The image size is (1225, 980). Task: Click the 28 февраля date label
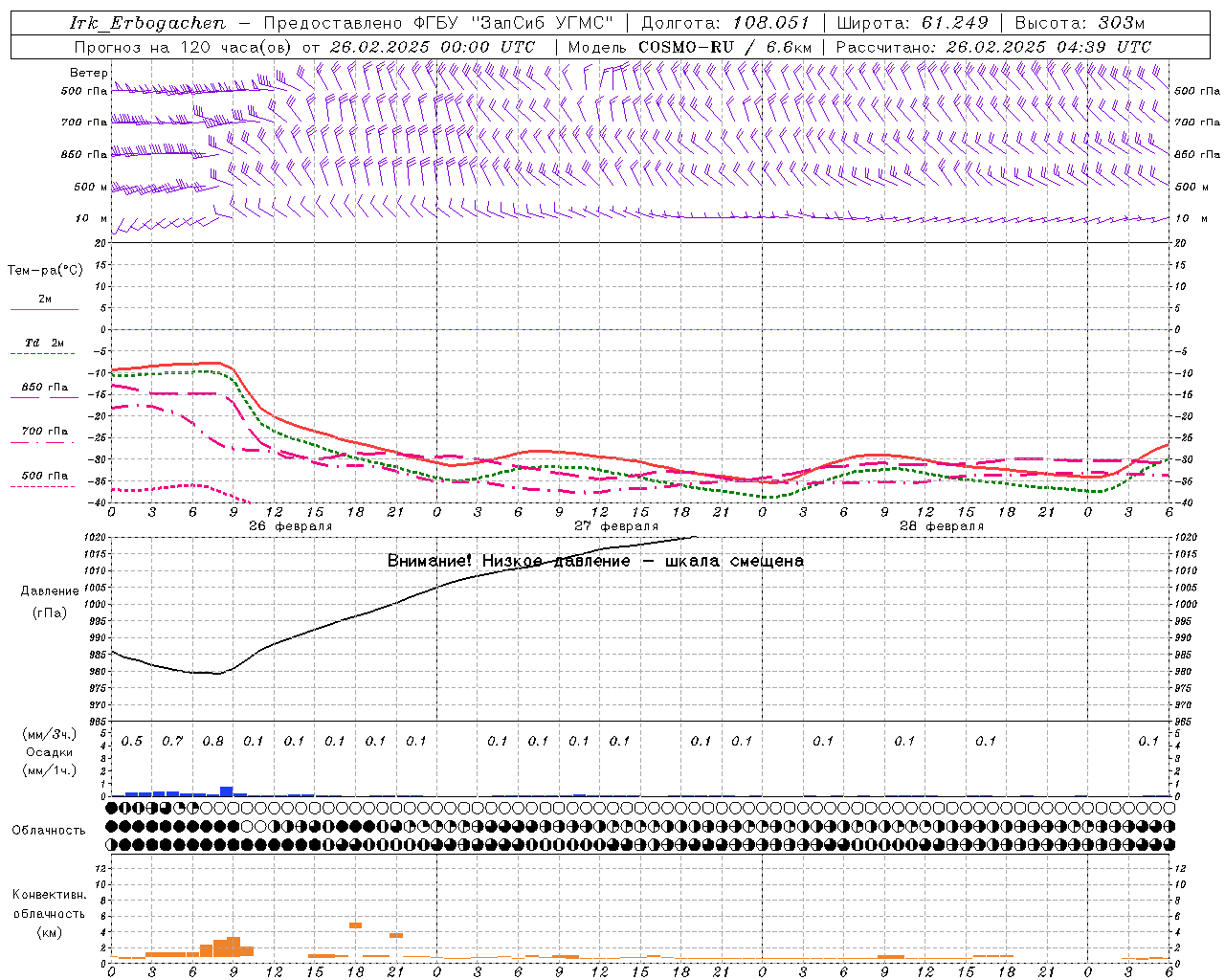pyautogui.click(x=942, y=526)
